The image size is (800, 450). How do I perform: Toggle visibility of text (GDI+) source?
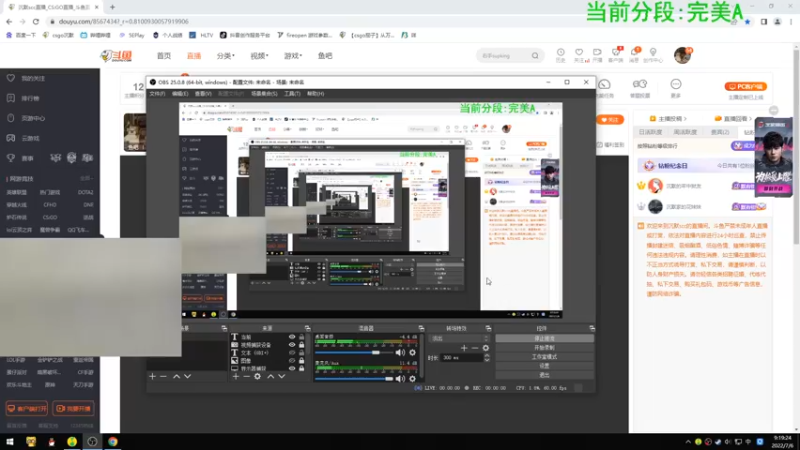pyautogui.click(x=292, y=353)
